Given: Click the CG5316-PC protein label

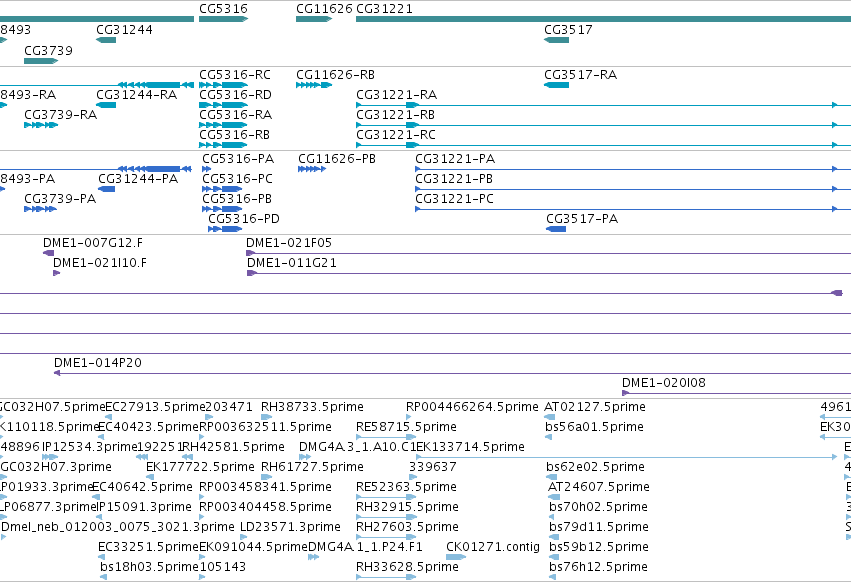Looking at the screenshot, I should [237, 179].
